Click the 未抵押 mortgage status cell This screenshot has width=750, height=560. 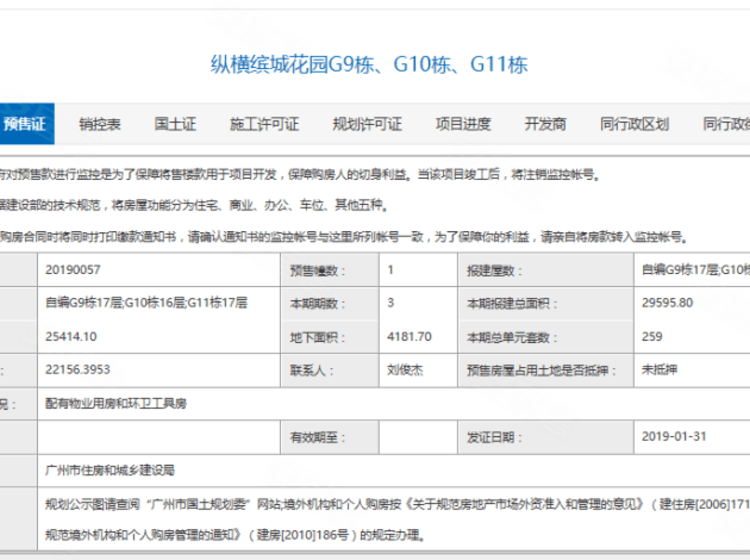659,369
